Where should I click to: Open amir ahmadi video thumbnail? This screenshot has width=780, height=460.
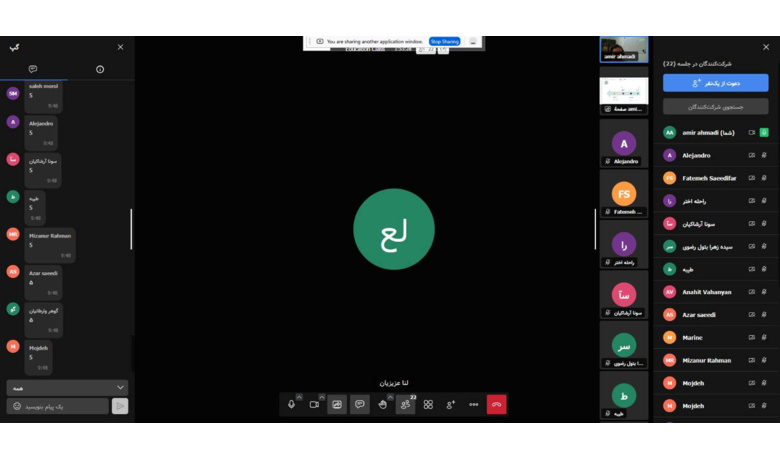[x=624, y=49]
